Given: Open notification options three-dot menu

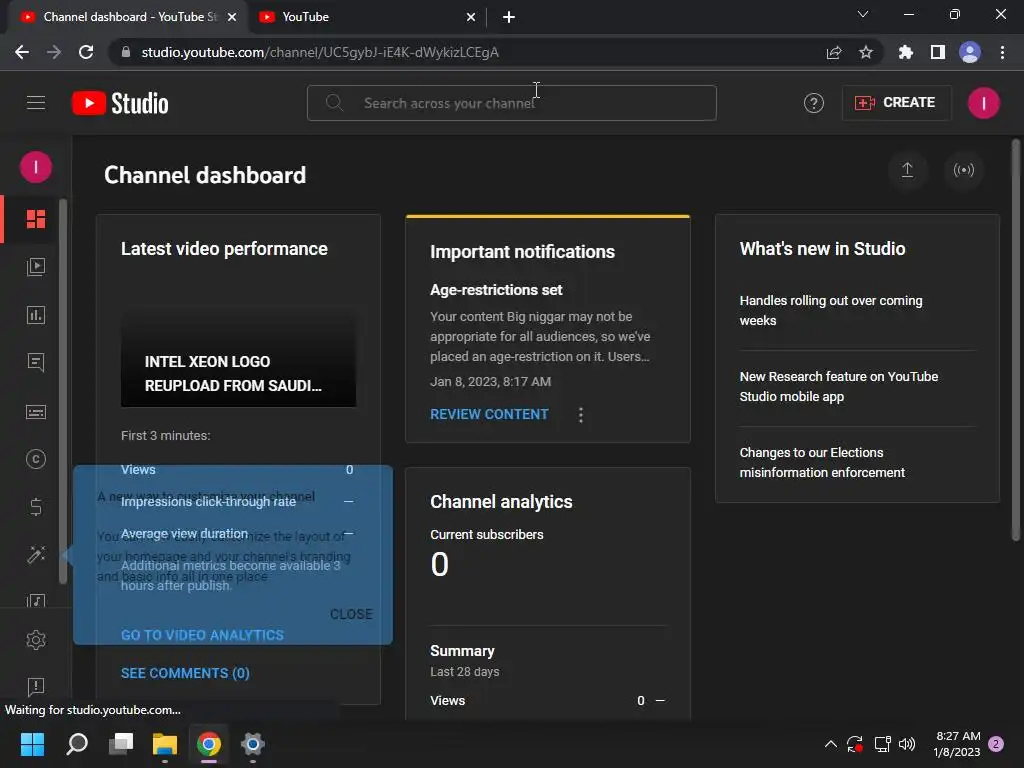Looking at the screenshot, I should coord(581,415).
